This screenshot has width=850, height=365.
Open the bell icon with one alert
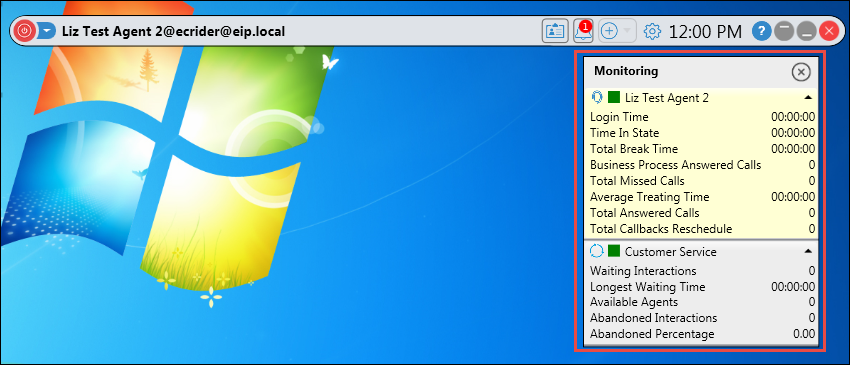[583, 31]
